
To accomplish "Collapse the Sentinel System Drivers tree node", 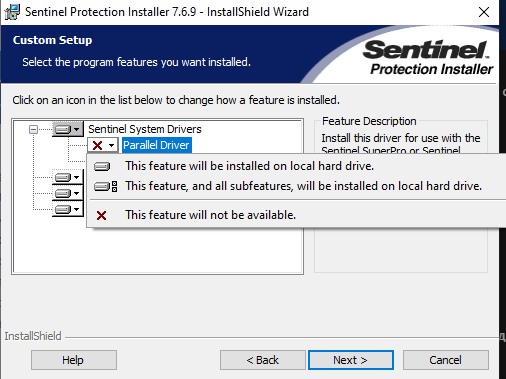I will 33,129.
